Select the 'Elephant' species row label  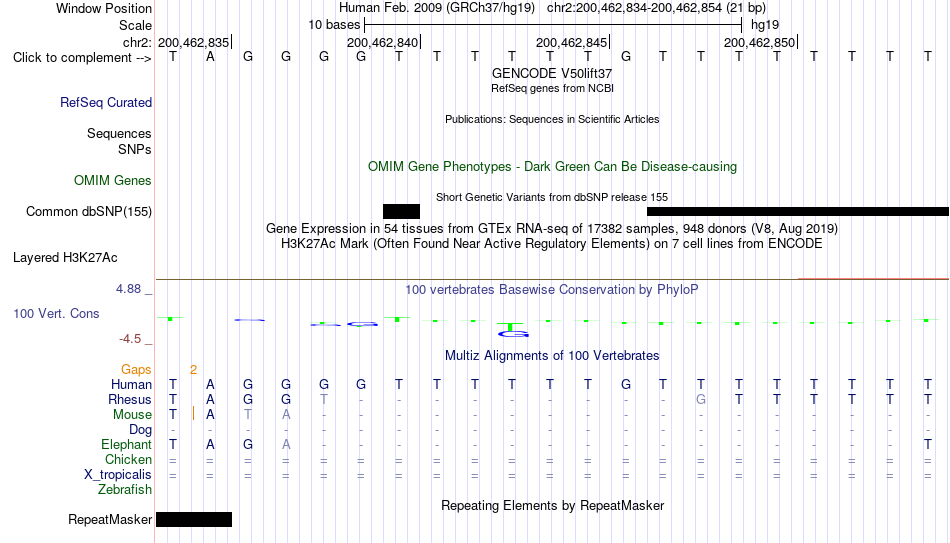coord(127,445)
